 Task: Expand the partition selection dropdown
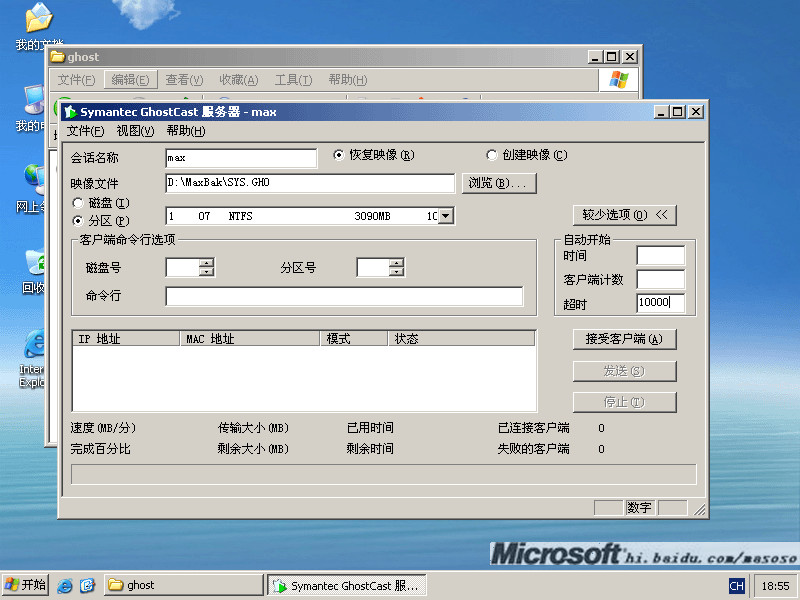click(446, 216)
